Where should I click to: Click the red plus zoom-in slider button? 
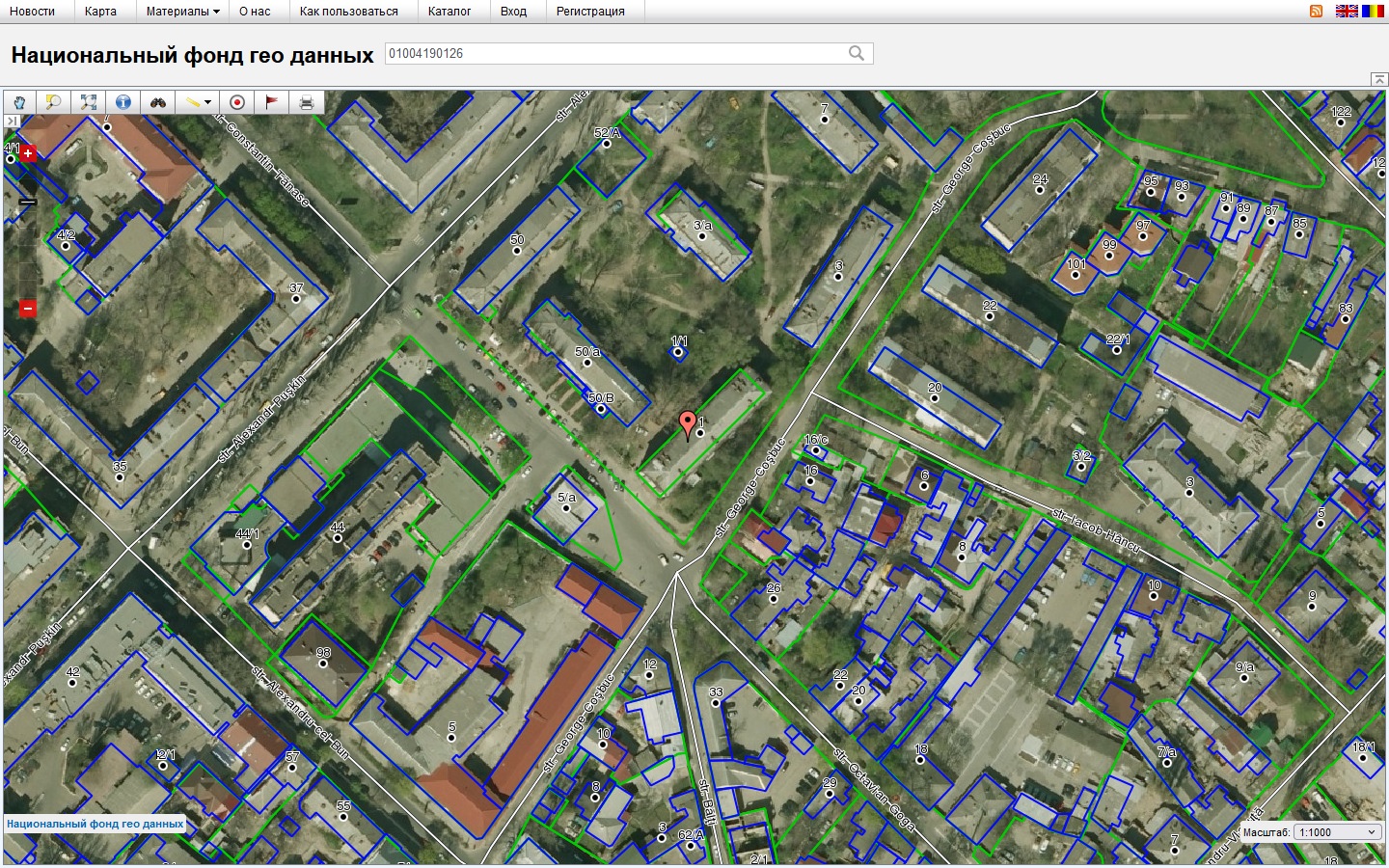tap(28, 153)
